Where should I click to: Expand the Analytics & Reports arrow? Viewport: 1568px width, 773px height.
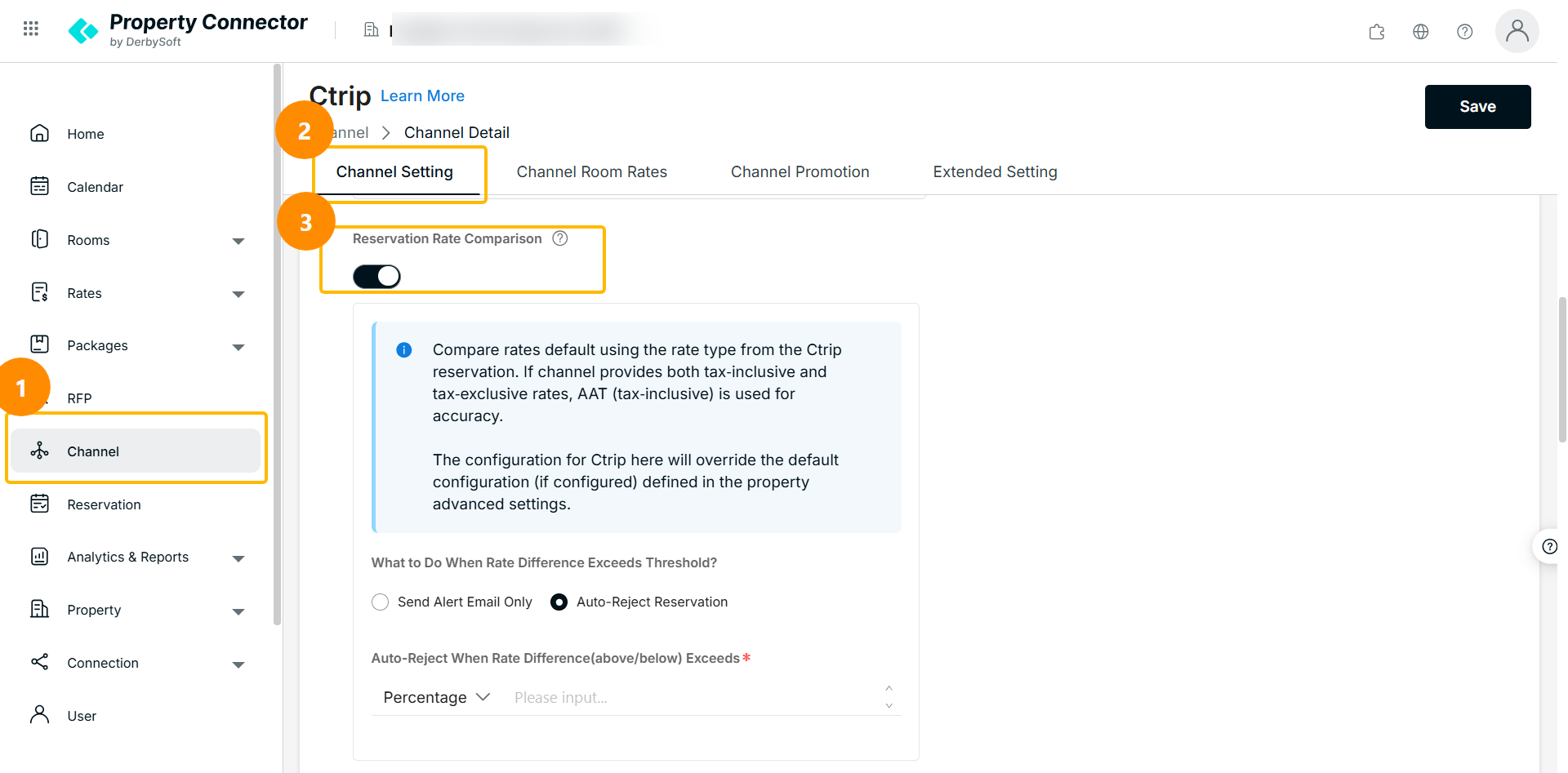click(x=238, y=558)
